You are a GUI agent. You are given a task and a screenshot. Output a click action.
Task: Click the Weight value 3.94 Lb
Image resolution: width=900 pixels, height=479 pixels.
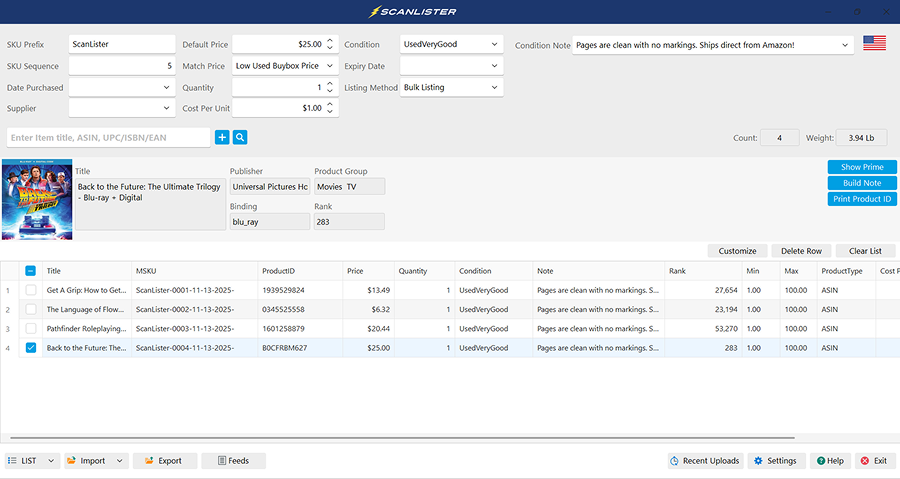(861, 138)
